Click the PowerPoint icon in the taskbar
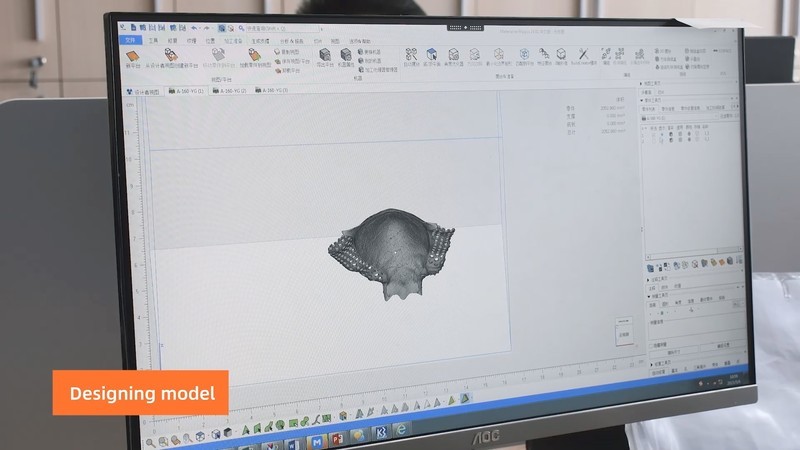 click(x=338, y=437)
